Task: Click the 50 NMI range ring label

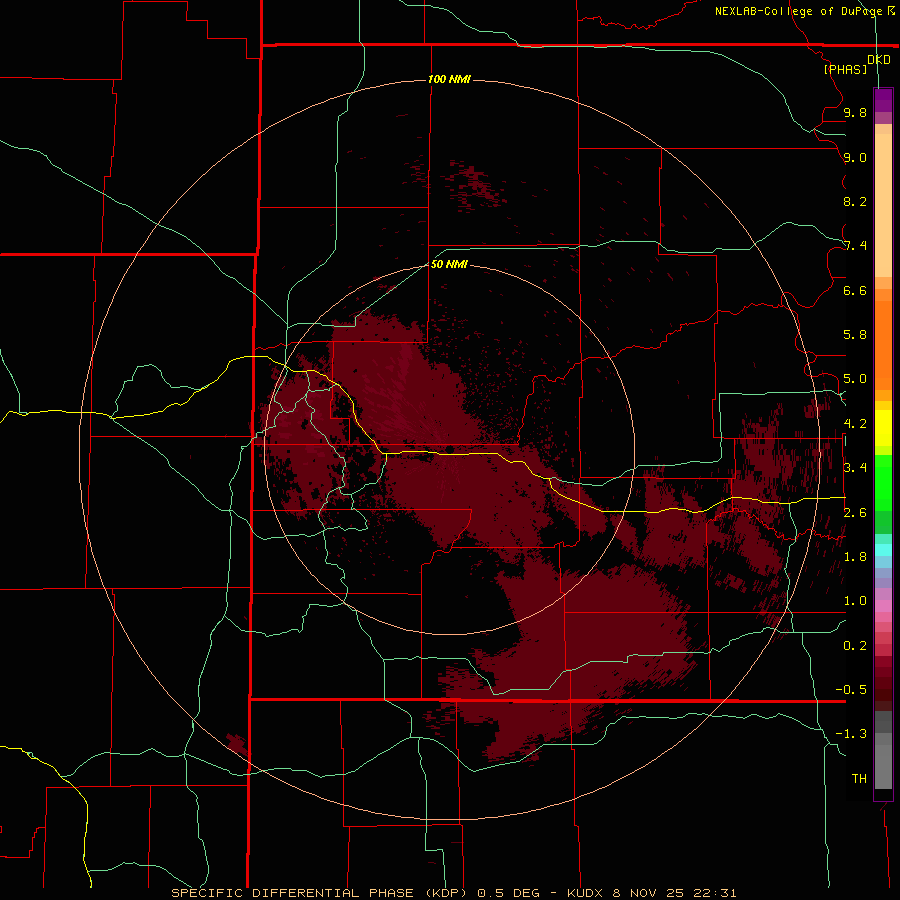Action: coord(449,264)
